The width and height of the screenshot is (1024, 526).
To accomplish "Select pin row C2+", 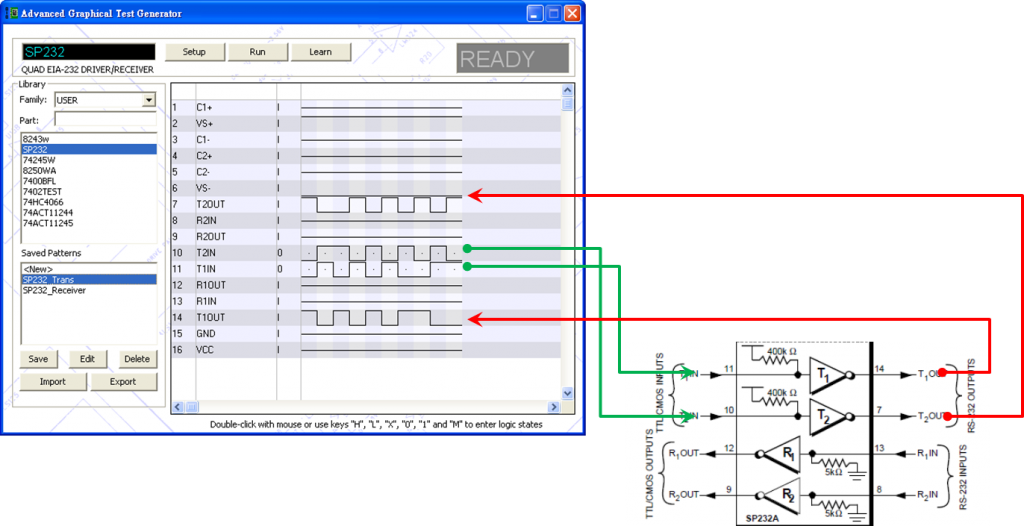I will click(x=366, y=156).
